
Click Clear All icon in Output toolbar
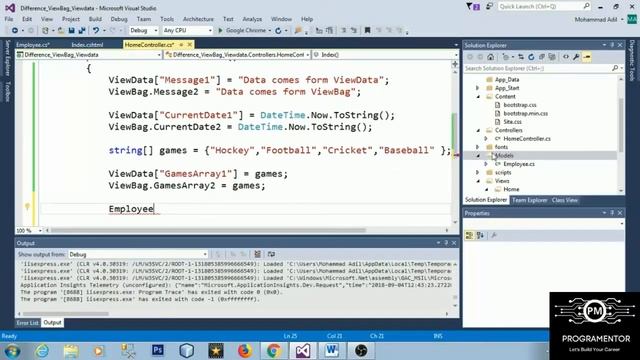258,254
